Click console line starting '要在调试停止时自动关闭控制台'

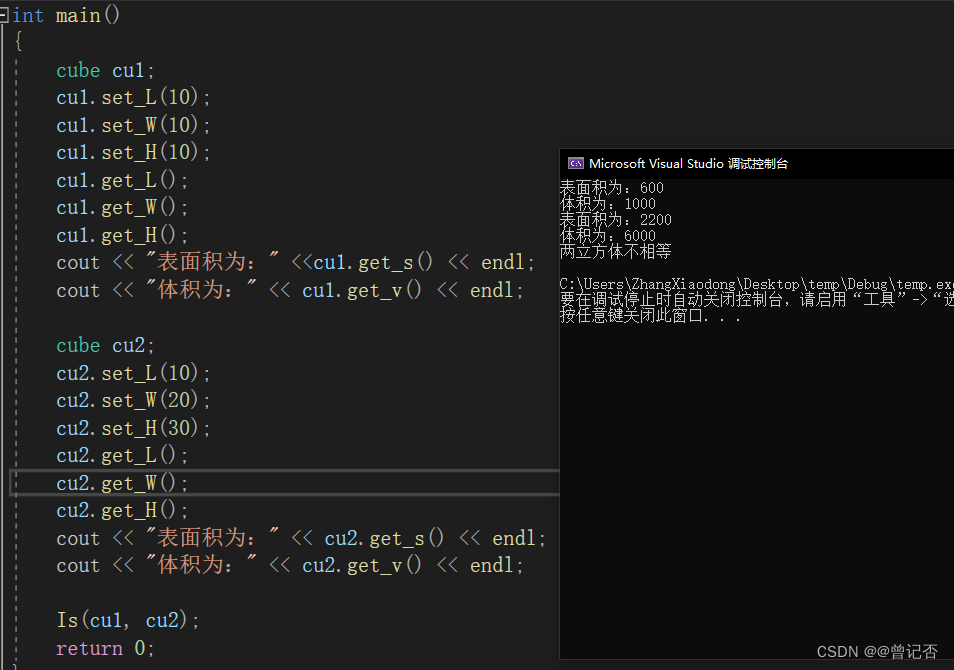pyautogui.click(x=756, y=299)
